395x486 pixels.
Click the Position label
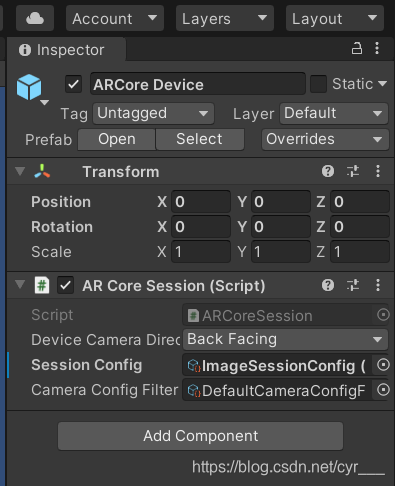61,202
